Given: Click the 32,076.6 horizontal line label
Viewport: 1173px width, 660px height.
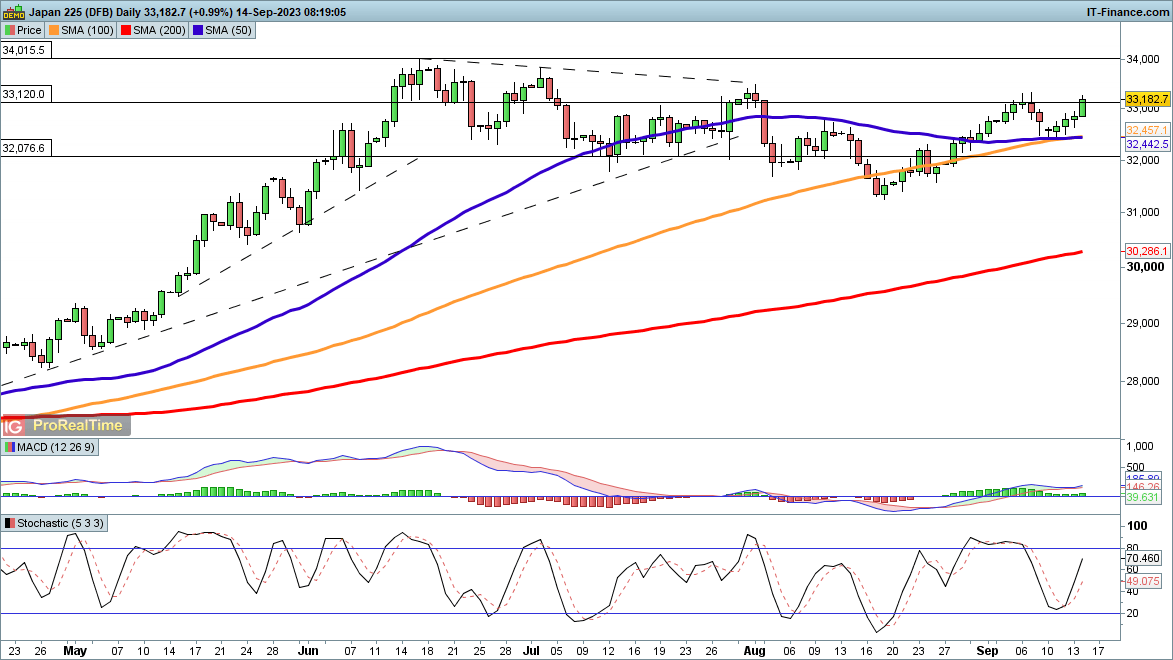Looking at the screenshot, I should [24, 148].
